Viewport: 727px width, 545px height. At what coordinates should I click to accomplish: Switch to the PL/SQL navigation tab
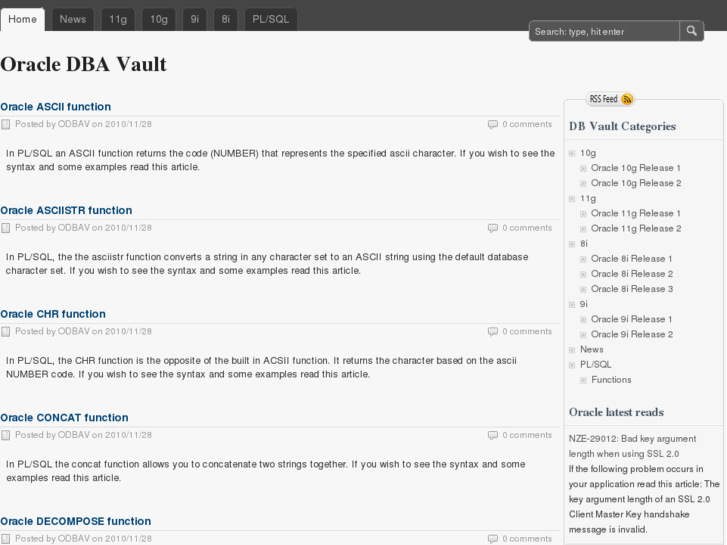point(270,19)
